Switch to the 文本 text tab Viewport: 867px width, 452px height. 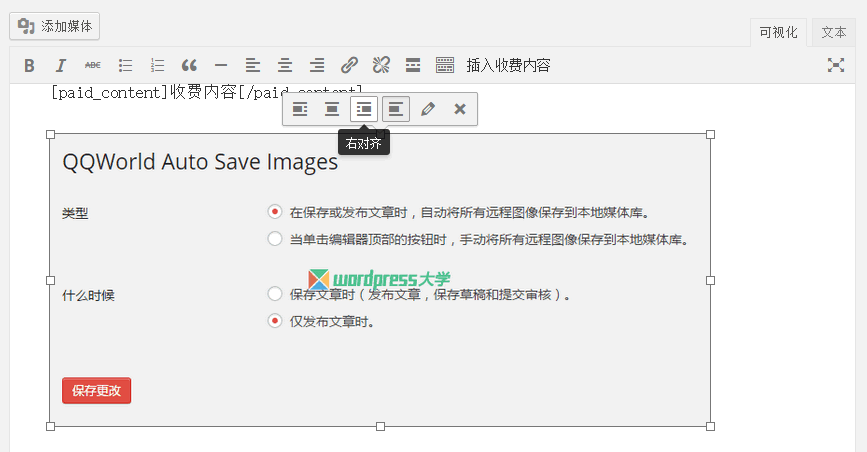tap(834, 33)
